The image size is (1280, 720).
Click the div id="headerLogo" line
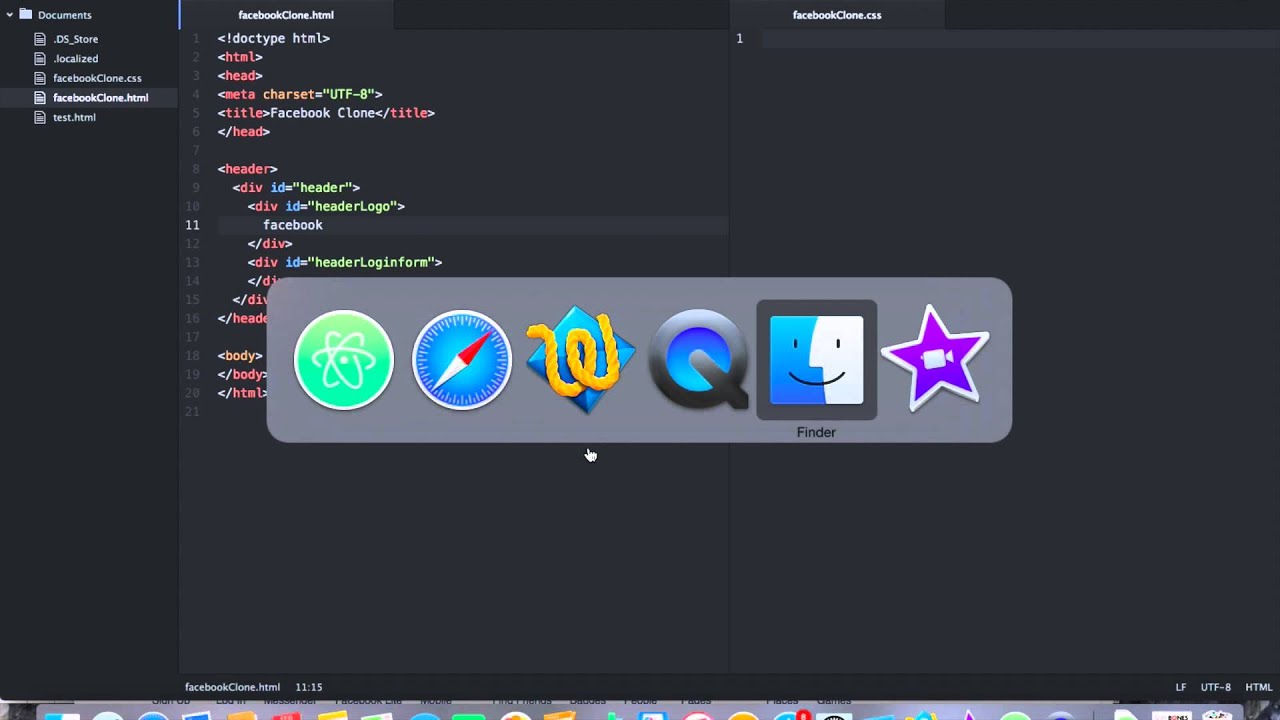pos(326,206)
